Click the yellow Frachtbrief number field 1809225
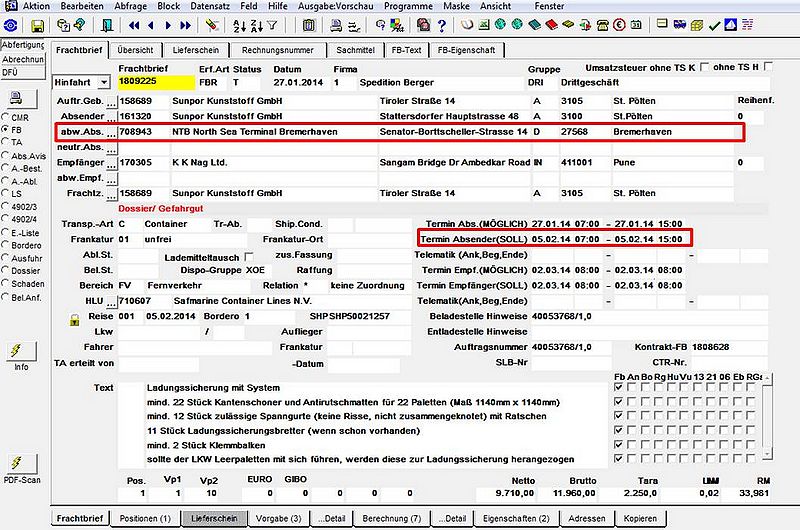Screen dimensions: 800x530 (156, 82)
